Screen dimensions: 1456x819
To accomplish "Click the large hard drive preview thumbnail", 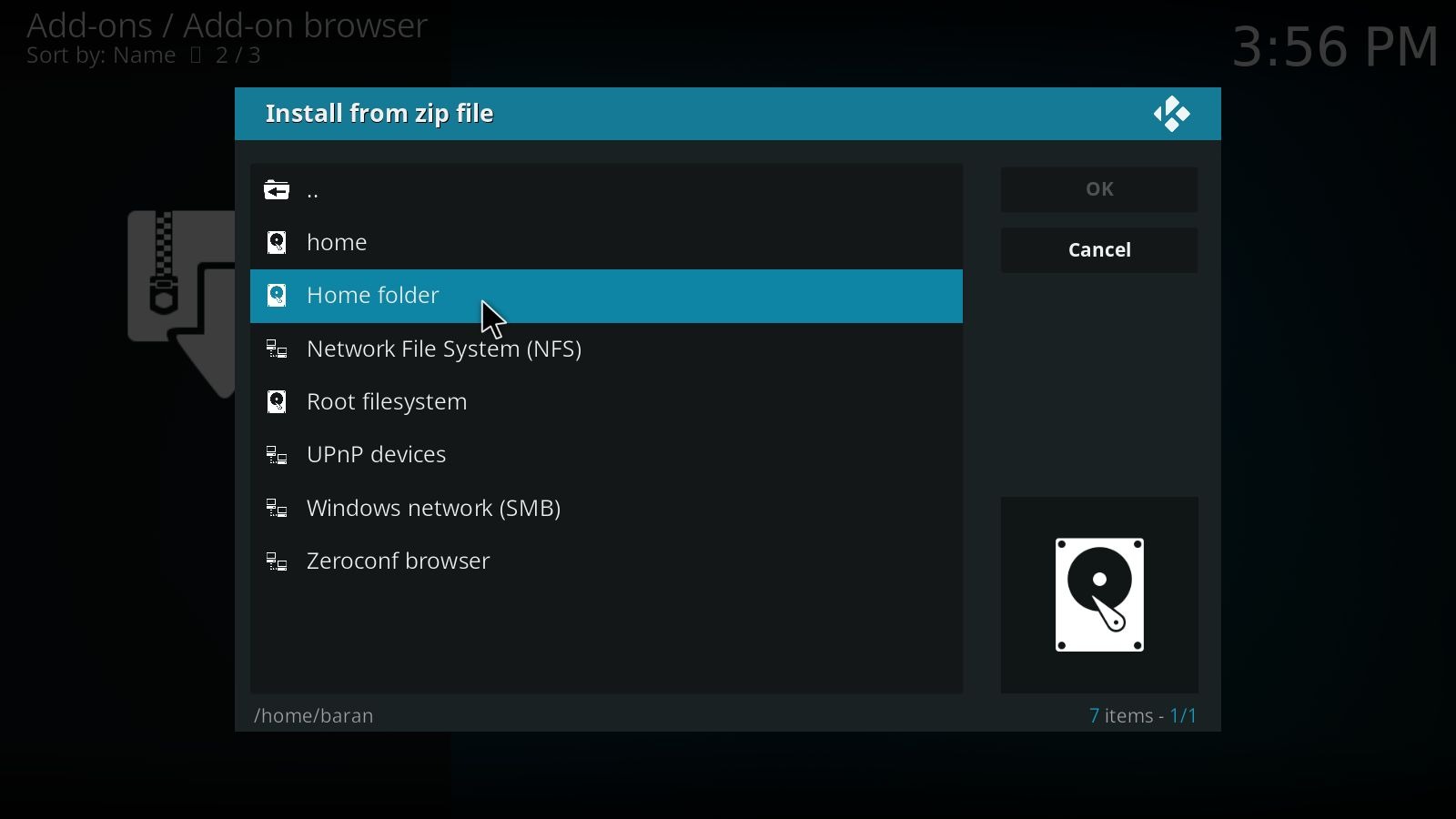I will pos(1099,595).
